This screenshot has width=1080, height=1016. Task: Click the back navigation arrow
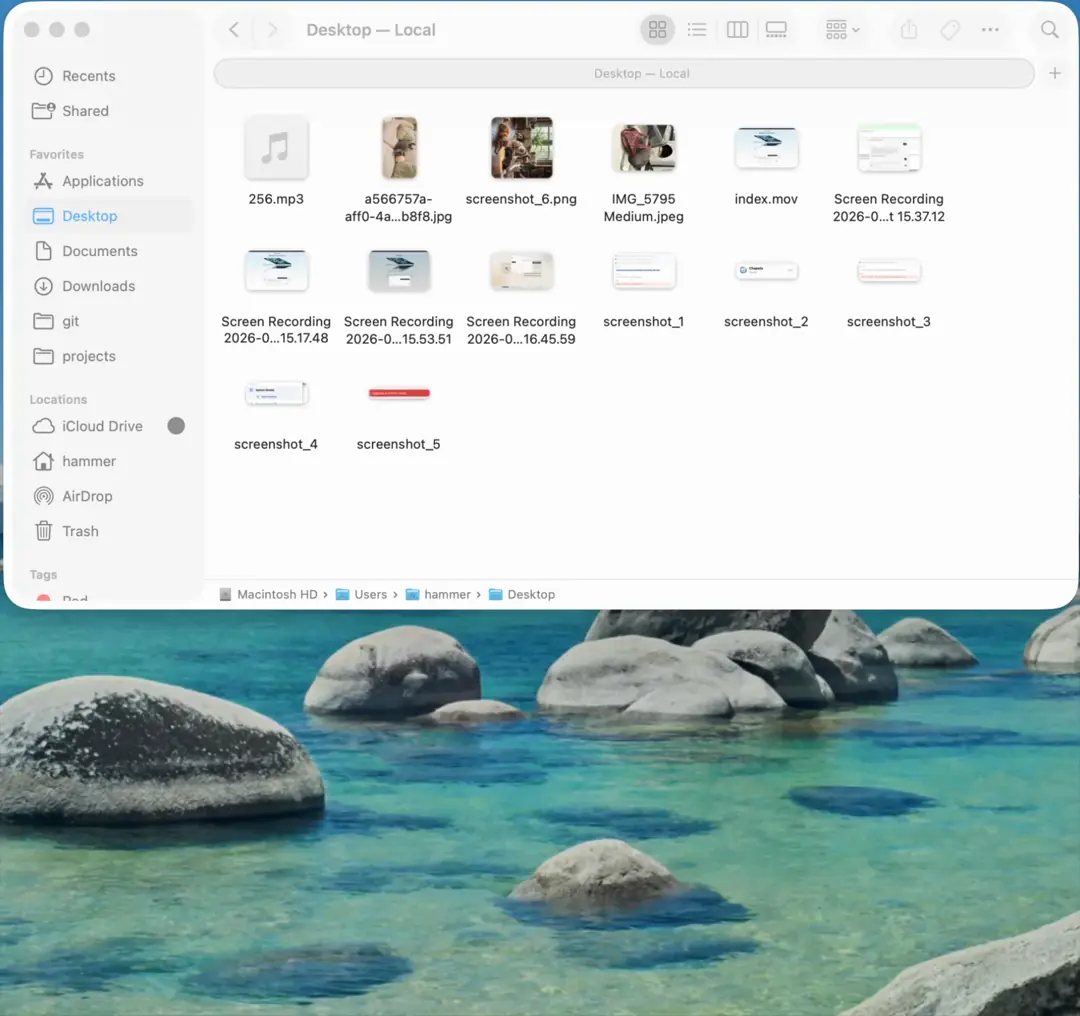tap(234, 30)
